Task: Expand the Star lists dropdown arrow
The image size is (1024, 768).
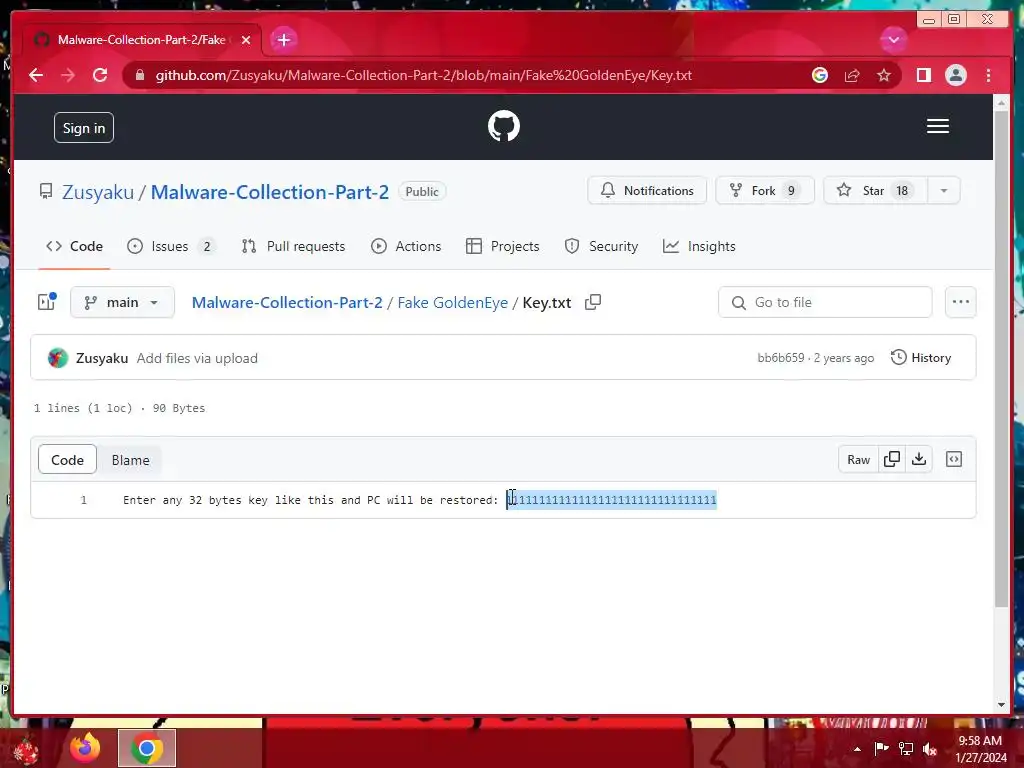Action: point(944,191)
